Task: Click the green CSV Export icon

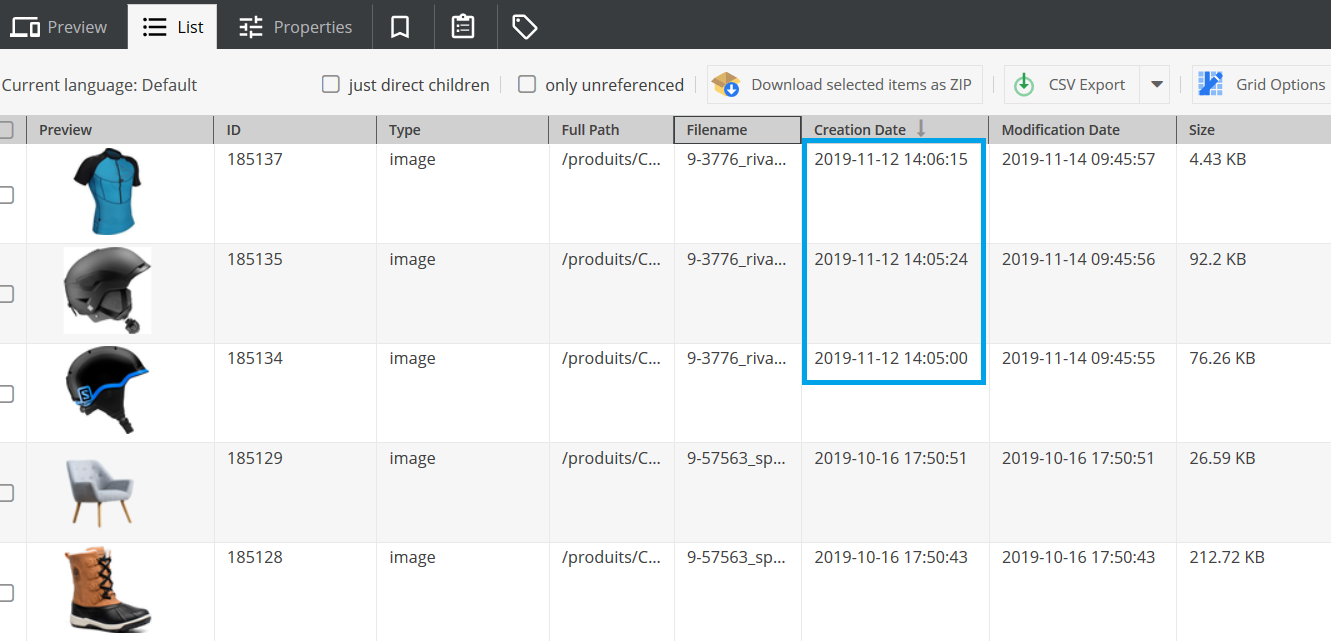Action: point(1023,84)
